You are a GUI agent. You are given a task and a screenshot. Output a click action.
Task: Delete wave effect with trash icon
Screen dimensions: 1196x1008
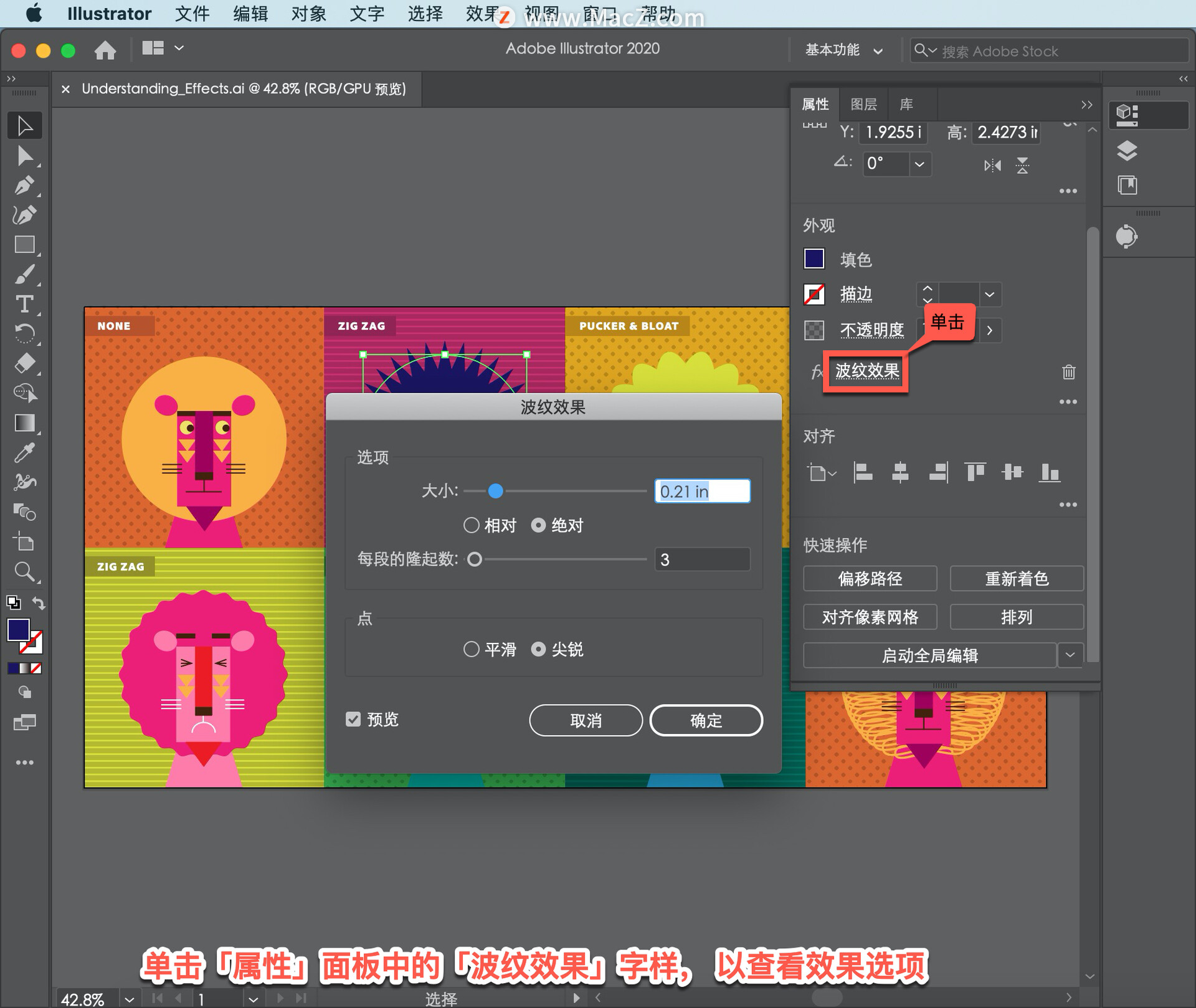[1069, 372]
